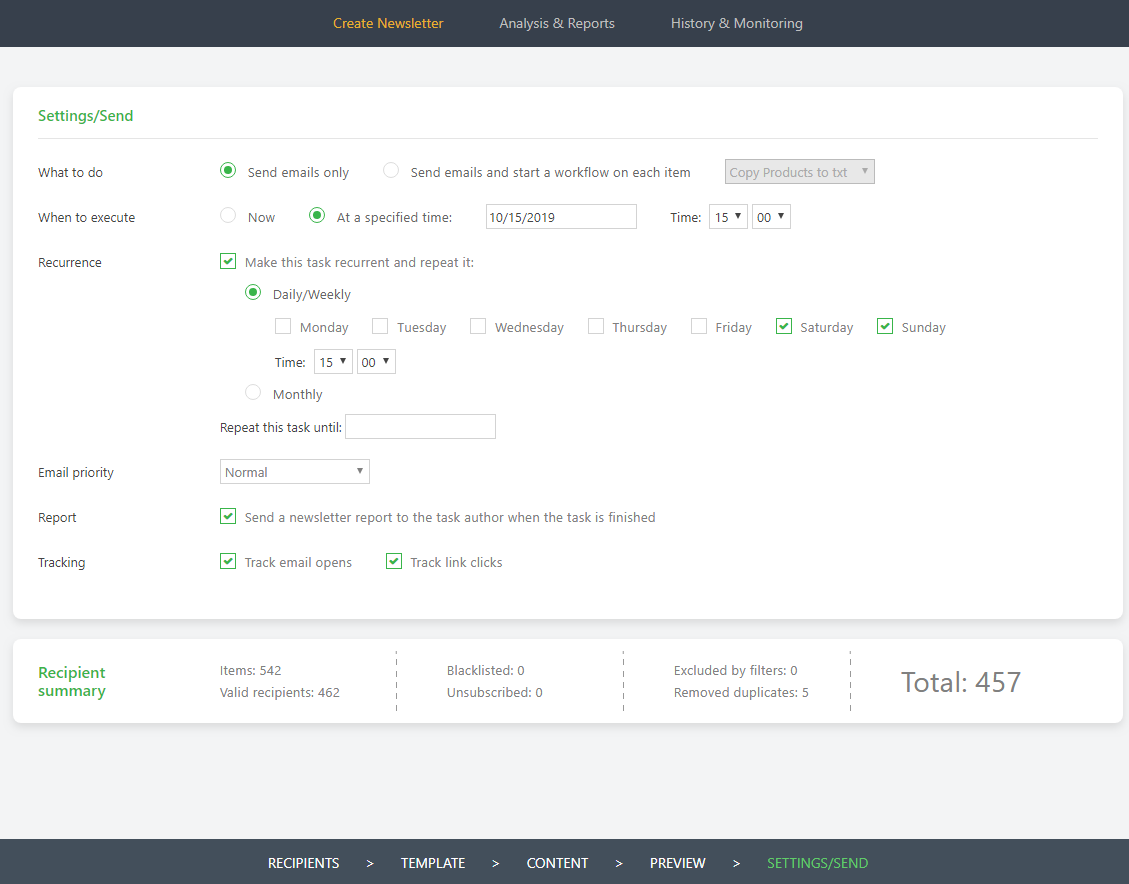Click the 10/15/2019 date field

(x=561, y=217)
